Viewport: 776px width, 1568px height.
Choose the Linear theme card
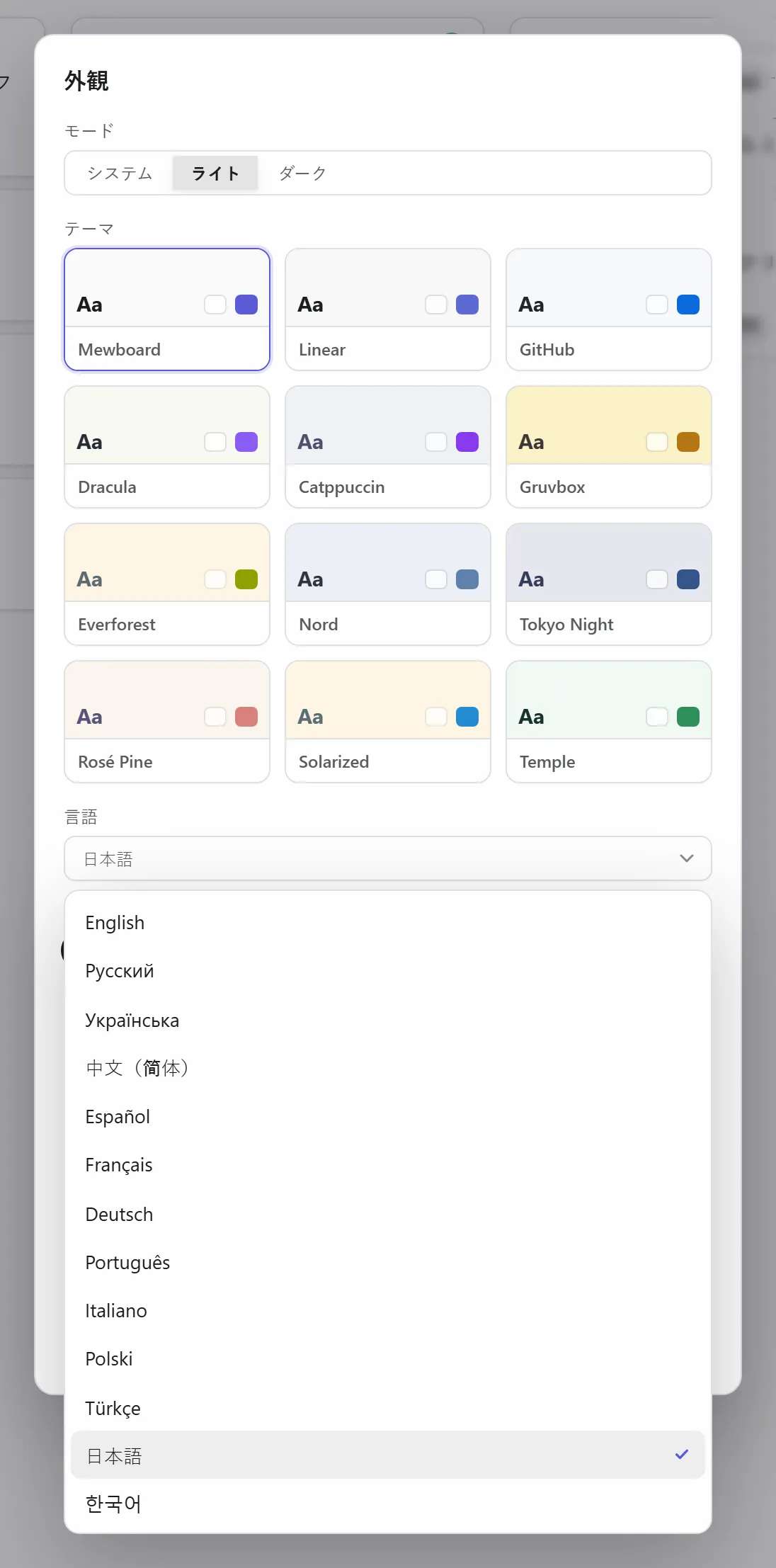coord(388,309)
